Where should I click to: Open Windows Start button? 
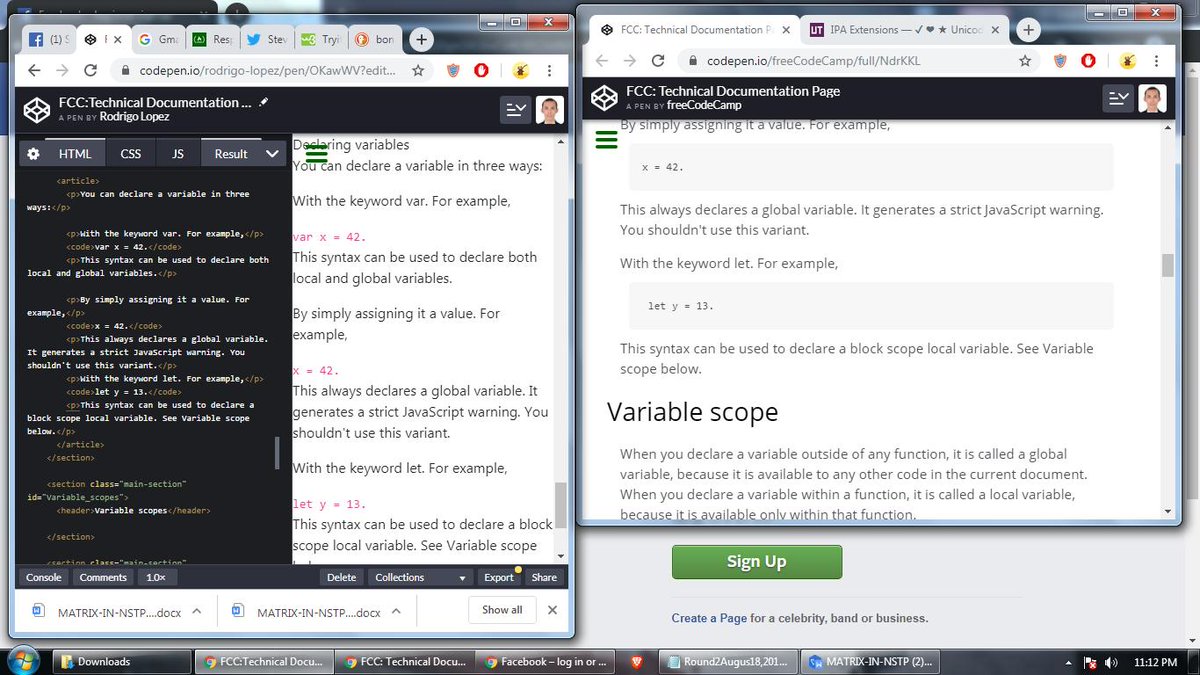pos(23,661)
